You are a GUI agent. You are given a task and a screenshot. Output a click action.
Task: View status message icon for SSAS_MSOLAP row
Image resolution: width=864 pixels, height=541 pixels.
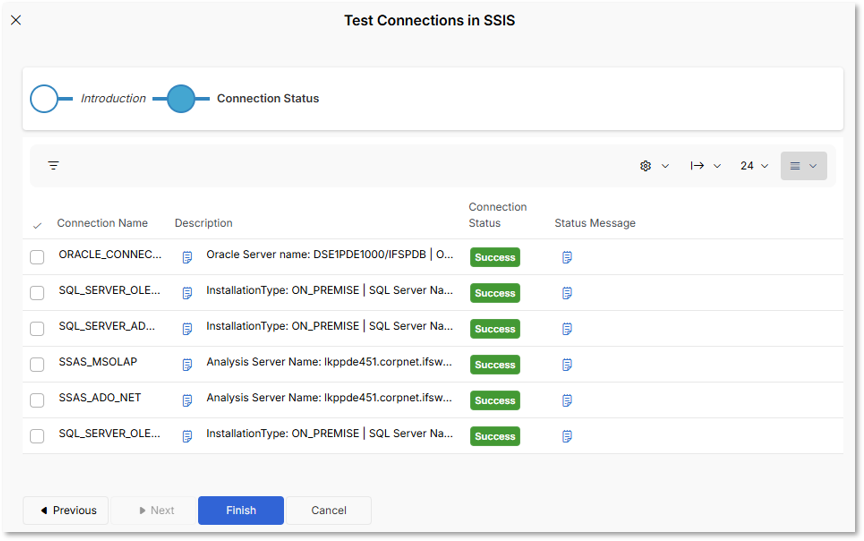[x=567, y=365]
